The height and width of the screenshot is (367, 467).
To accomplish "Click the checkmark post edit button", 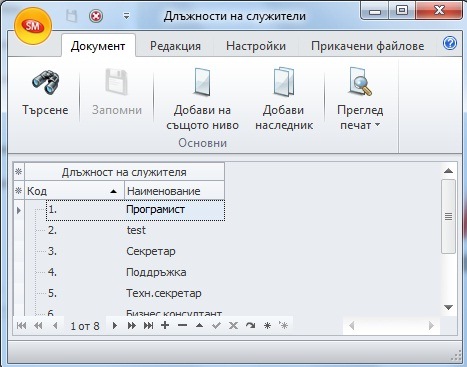I will tap(216, 325).
